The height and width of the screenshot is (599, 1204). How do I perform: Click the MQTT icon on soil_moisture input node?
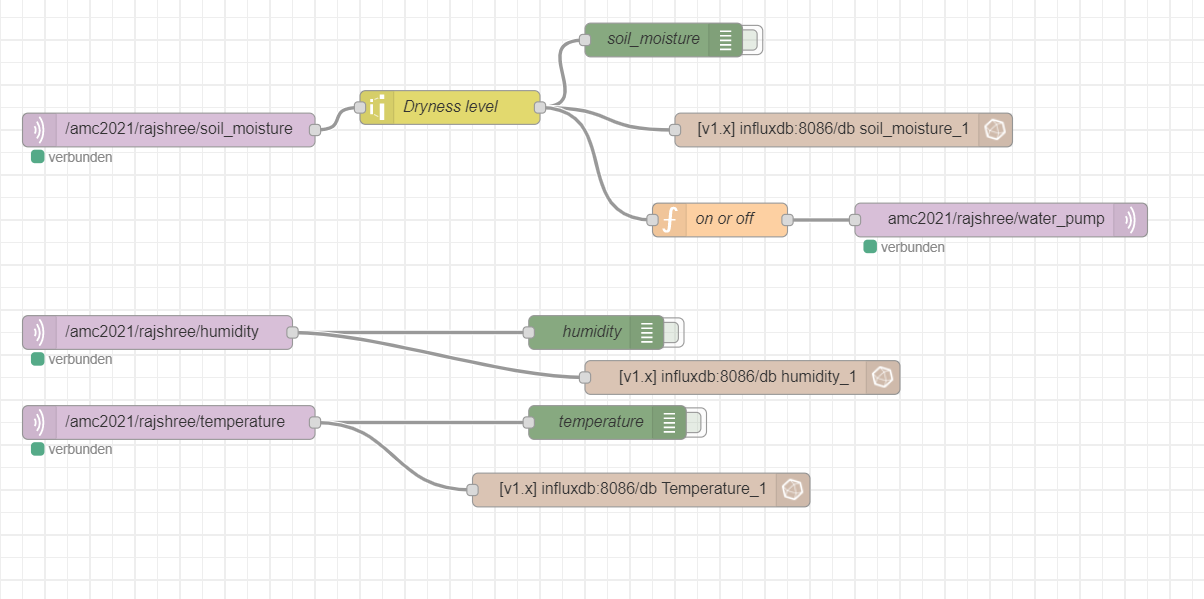coord(40,129)
